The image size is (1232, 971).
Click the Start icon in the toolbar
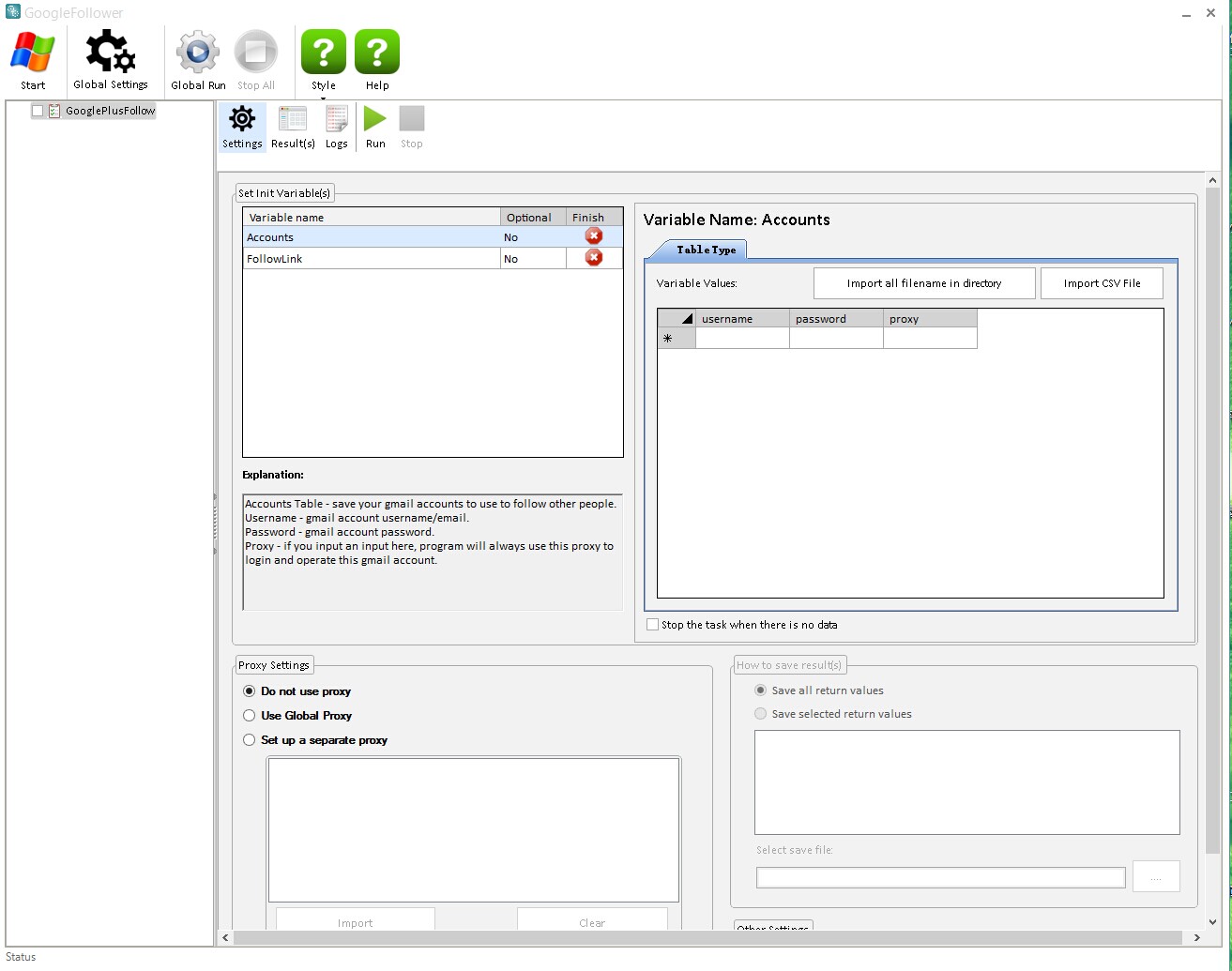[33, 53]
